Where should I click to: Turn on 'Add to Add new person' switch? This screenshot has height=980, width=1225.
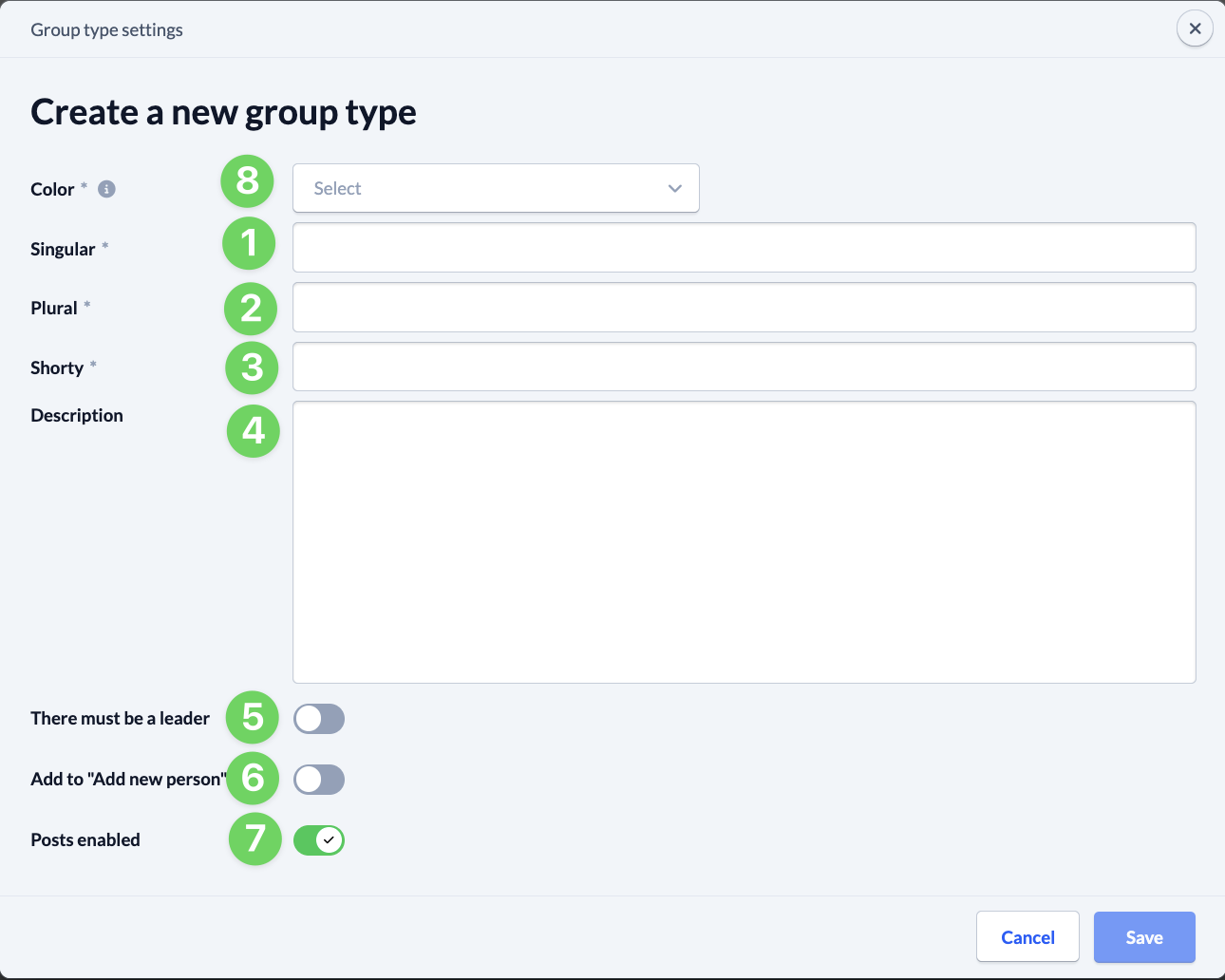click(x=319, y=780)
